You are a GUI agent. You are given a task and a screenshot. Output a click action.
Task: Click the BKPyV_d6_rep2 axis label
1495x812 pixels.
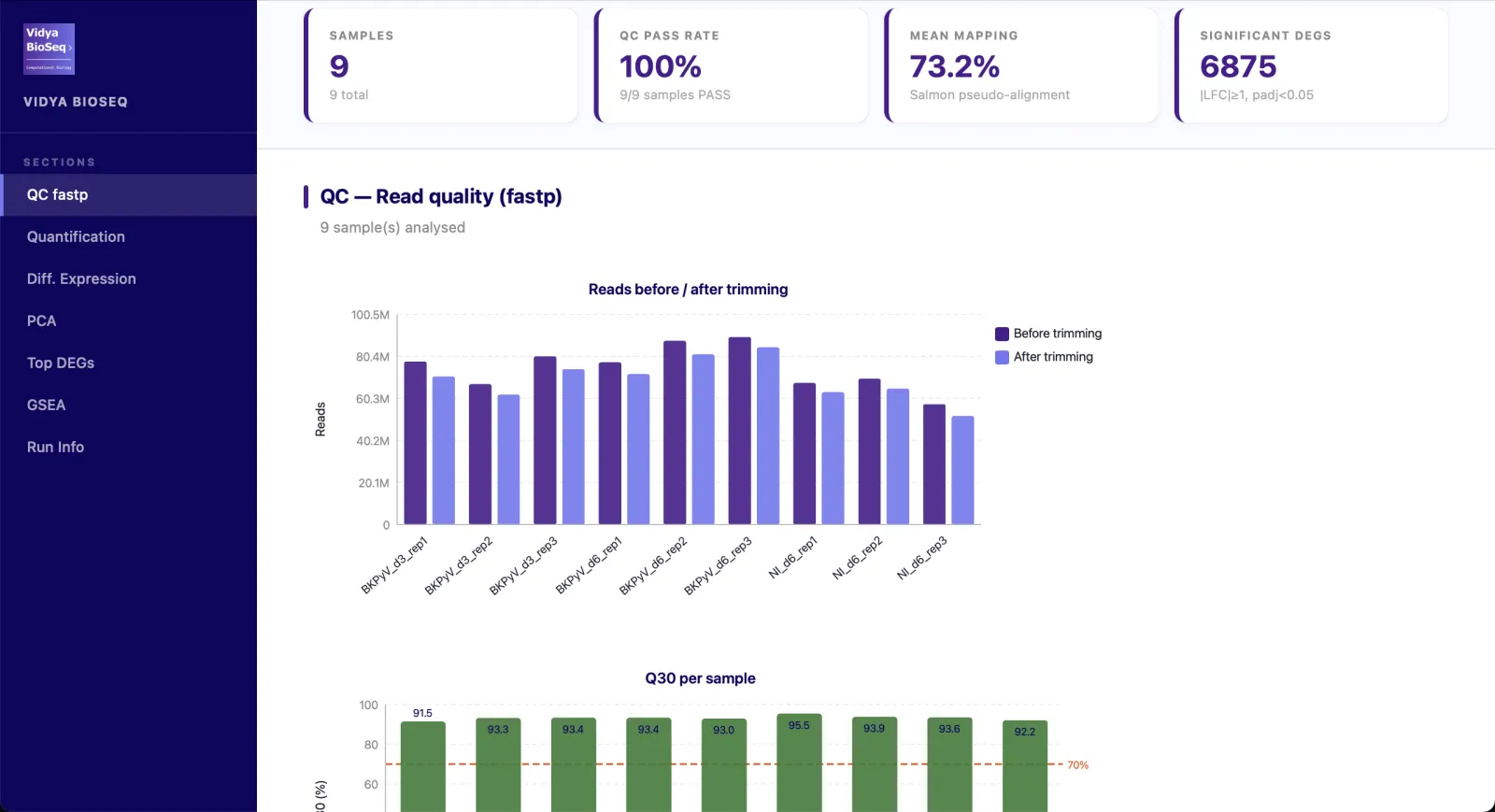pyautogui.click(x=653, y=565)
